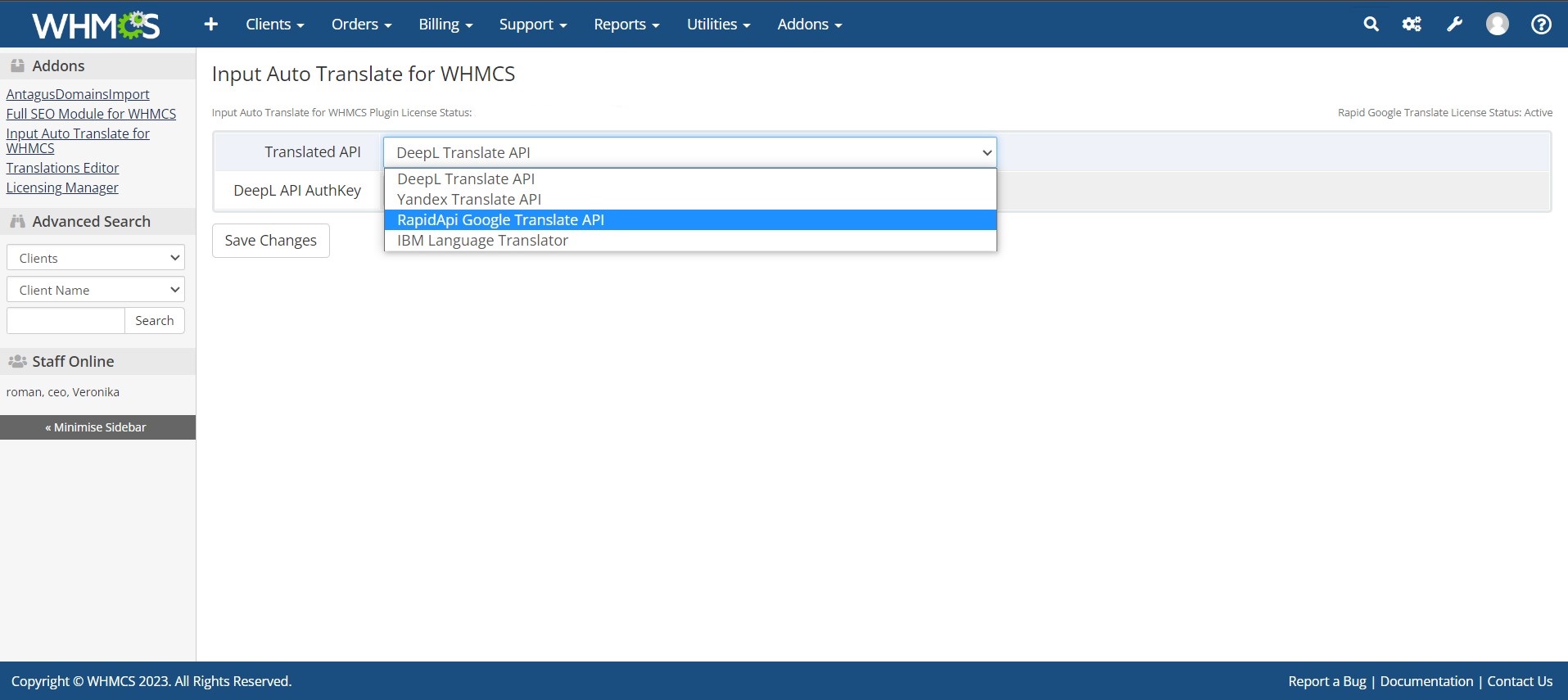Pick IBM Language Translator option
Viewport: 1568px width, 700px height.
point(690,240)
